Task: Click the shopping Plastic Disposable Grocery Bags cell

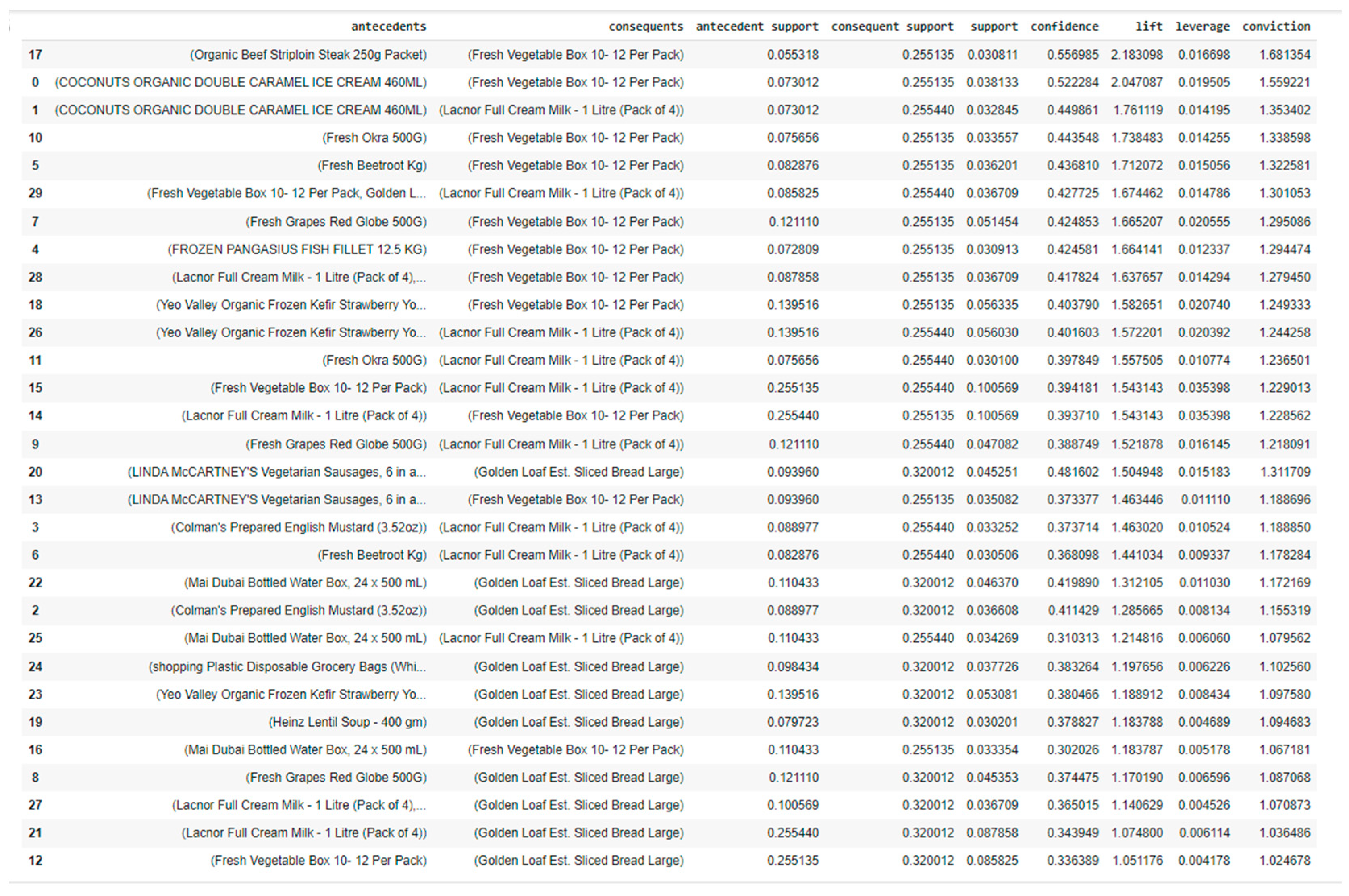Action: 287,667
